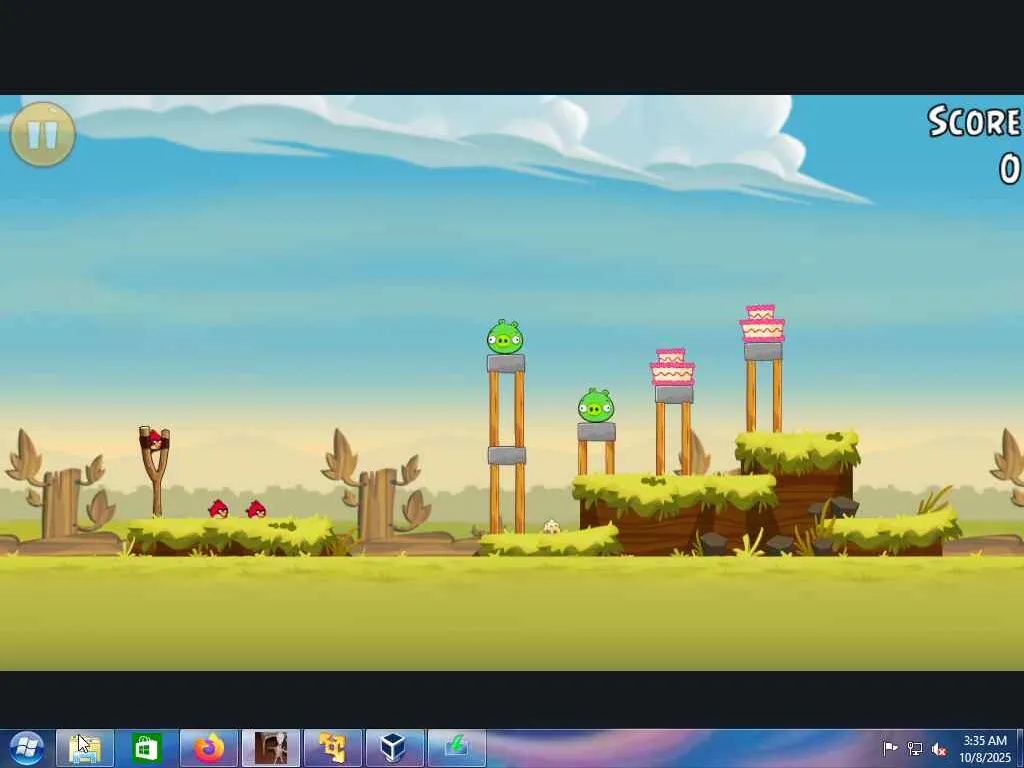The height and width of the screenshot is (768, 1024).
Task: Click the SCORE label at top right
Action: click(x=974, y=121)
